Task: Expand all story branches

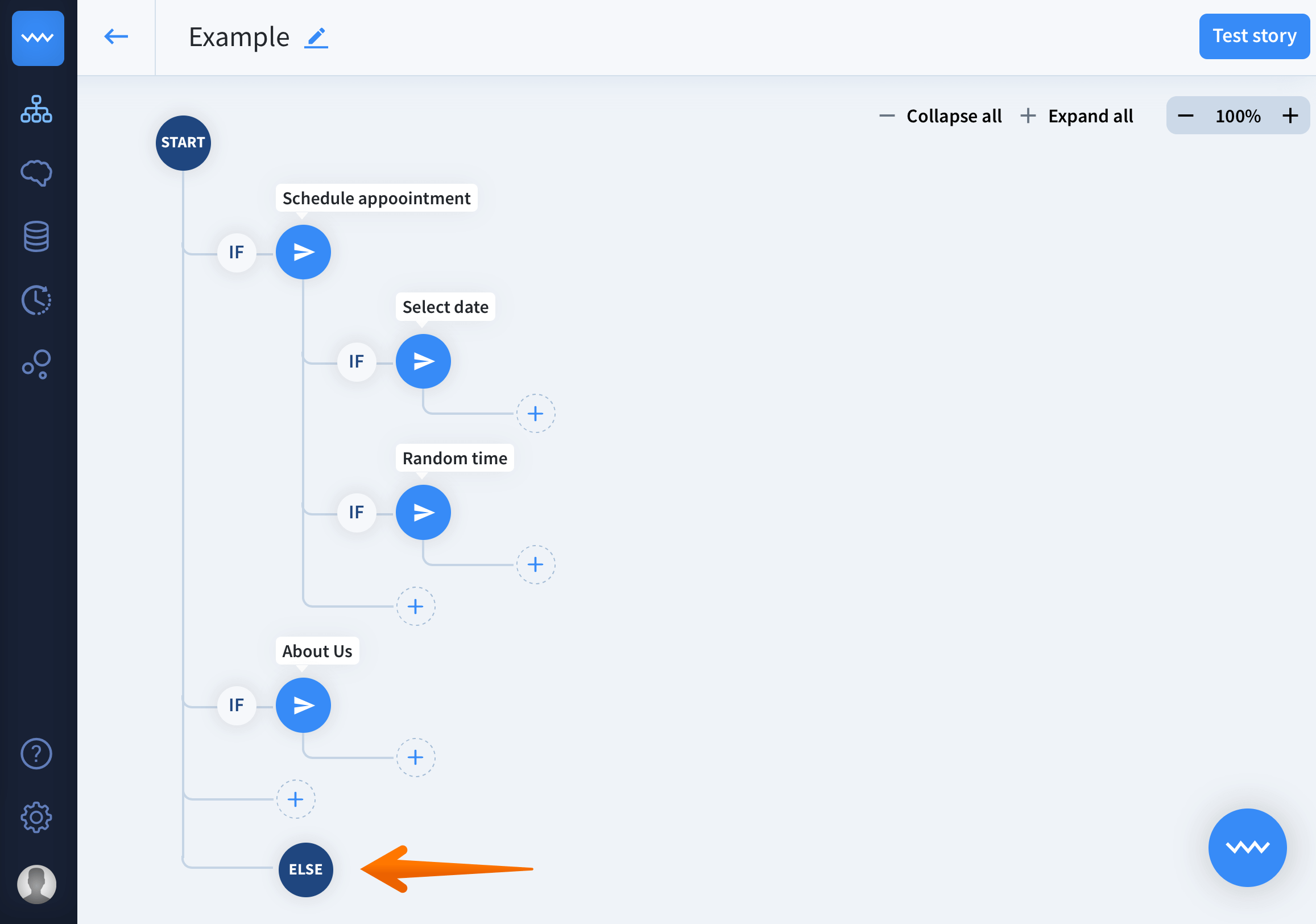Action: [1077, 116]
